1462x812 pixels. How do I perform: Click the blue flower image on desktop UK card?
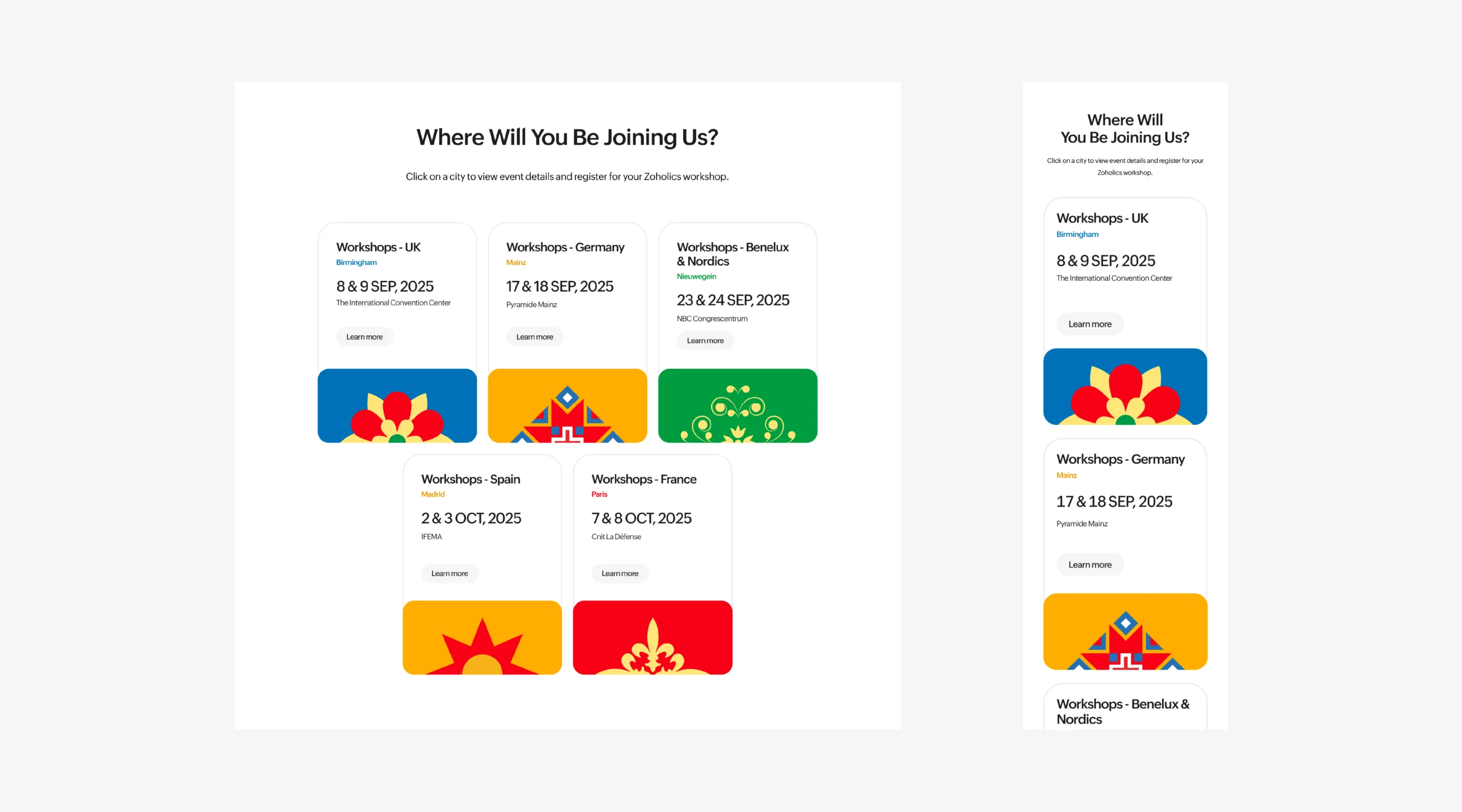397,405
